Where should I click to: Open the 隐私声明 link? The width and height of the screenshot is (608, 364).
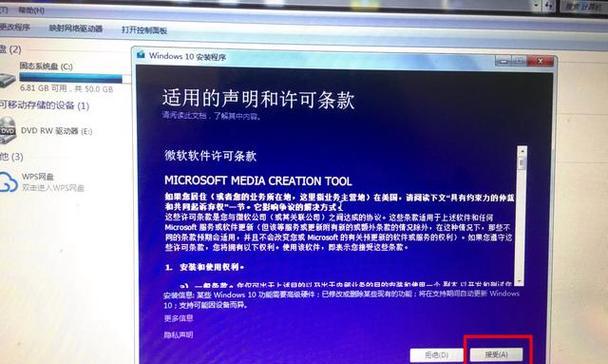pos(178,335)
